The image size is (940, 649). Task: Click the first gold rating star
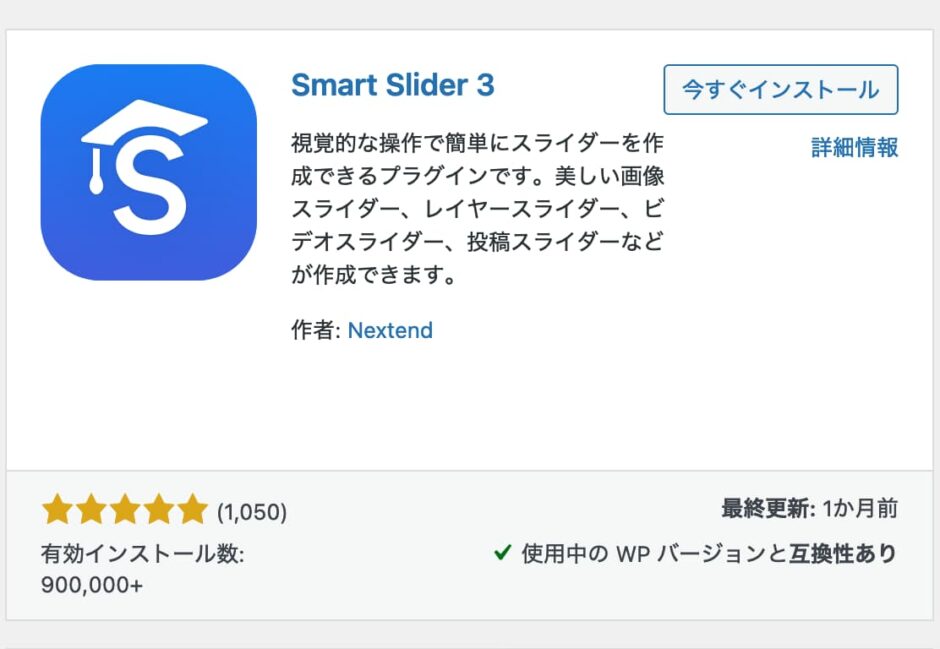(x=57, y=509)
